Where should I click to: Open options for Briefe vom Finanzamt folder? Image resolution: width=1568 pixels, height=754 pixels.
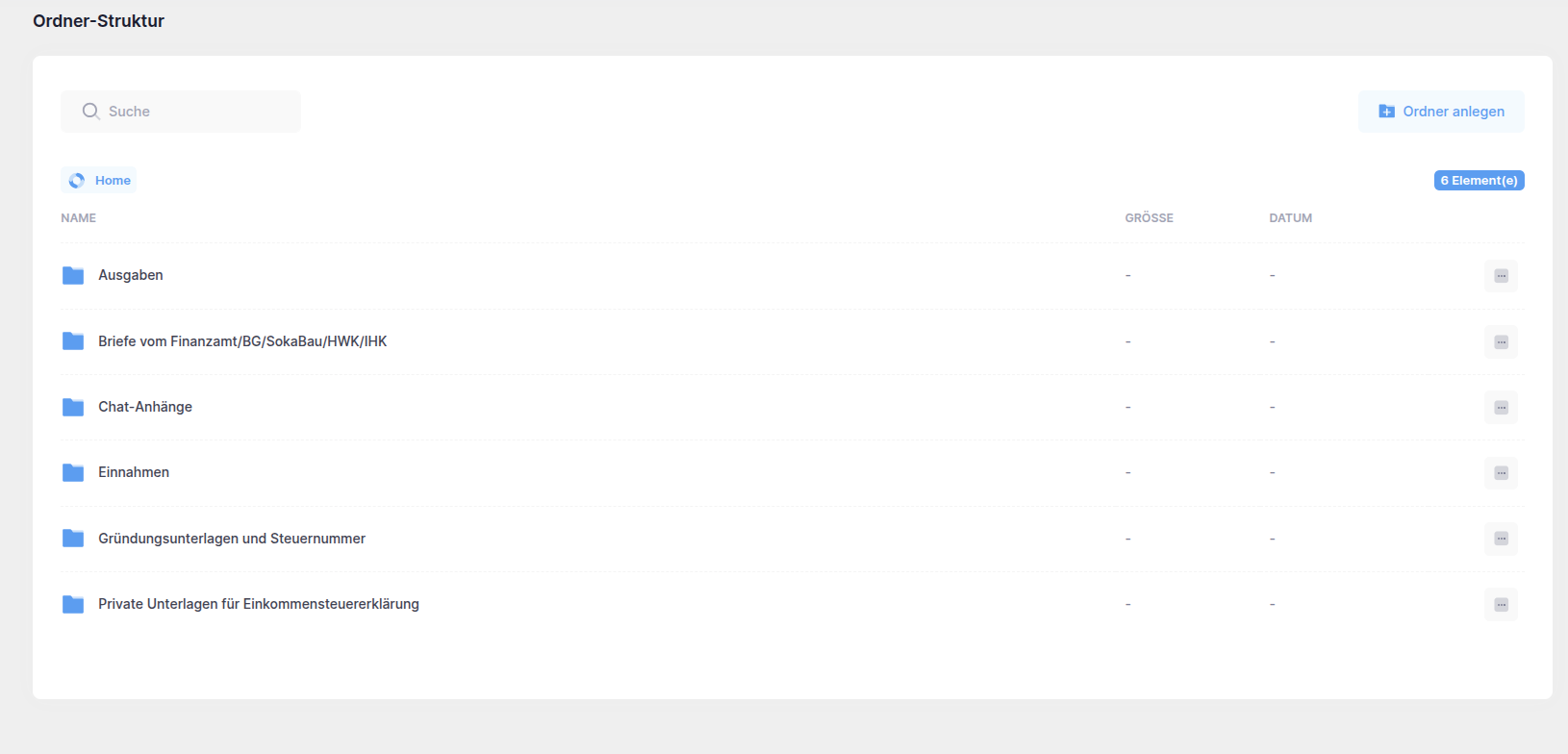[1501, 342]
